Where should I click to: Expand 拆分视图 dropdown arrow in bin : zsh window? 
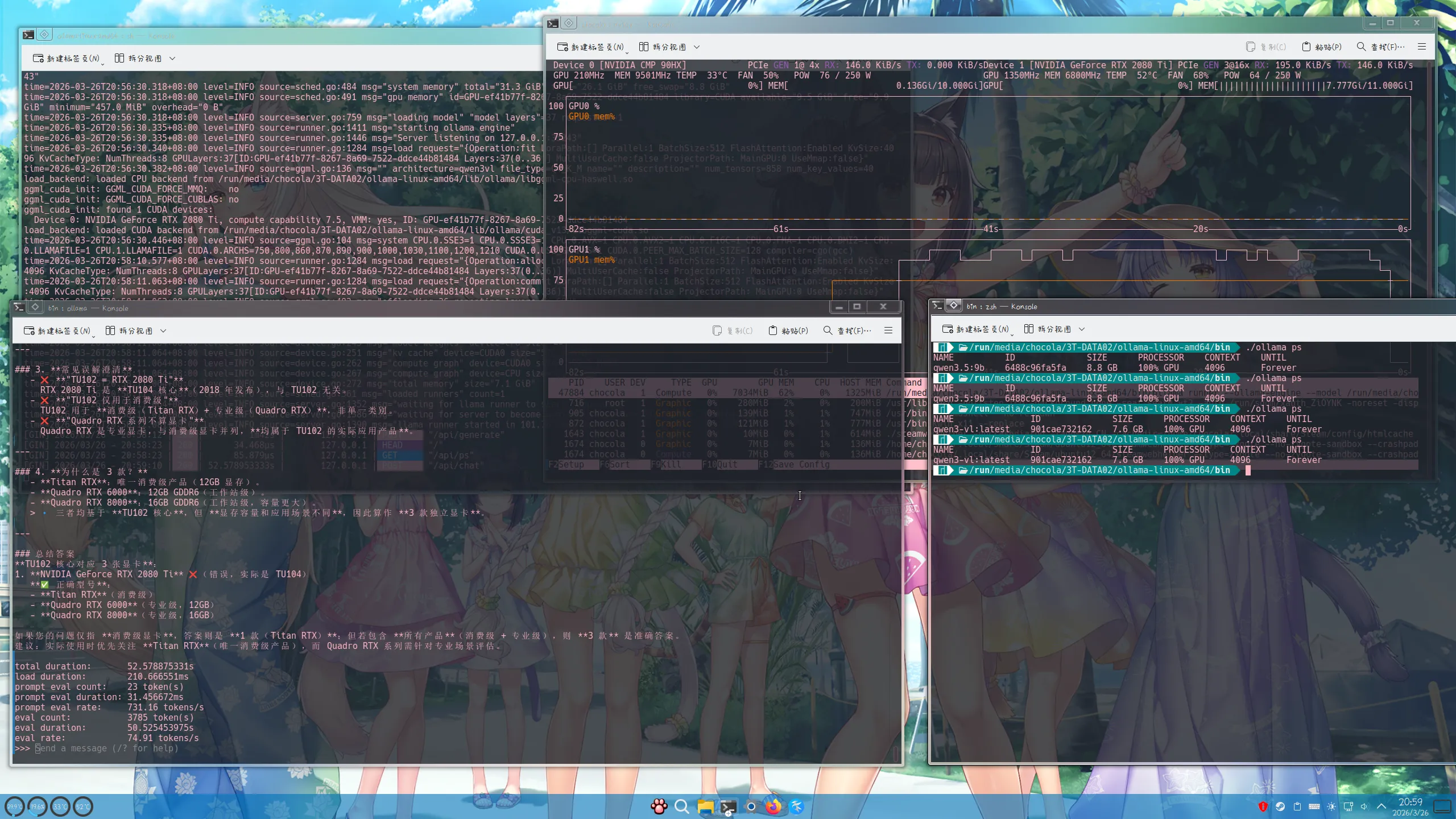coord(1082,329)
